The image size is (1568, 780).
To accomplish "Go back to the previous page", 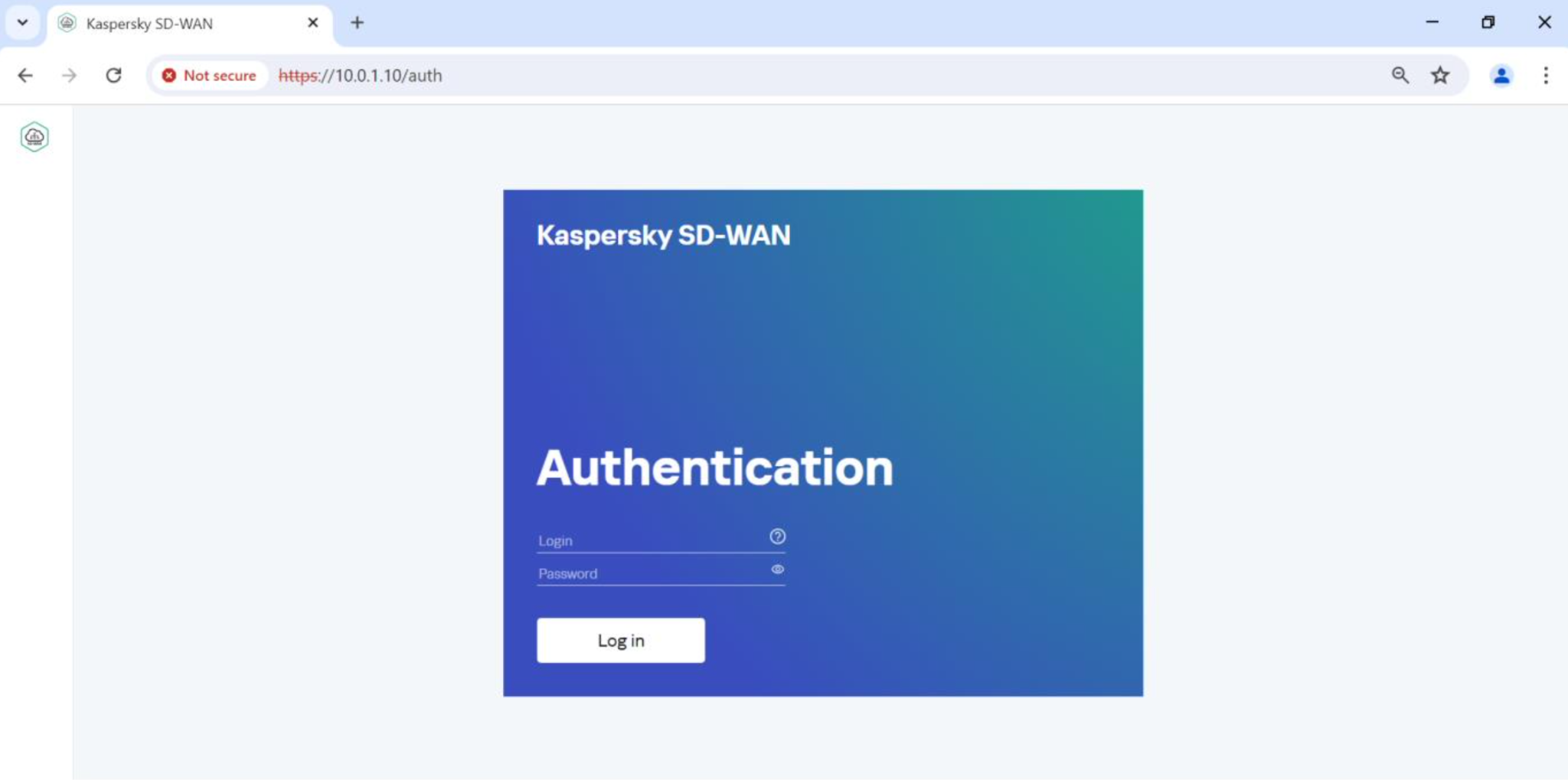I will [25, 75].
